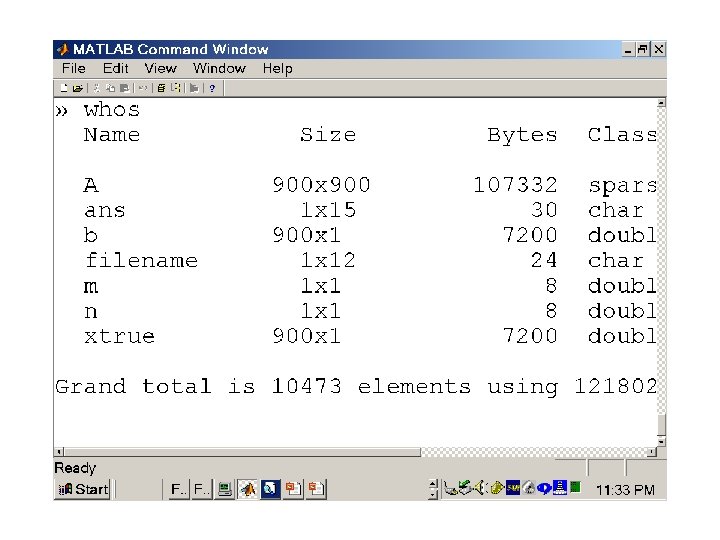The width and height of the screenshot is (720, 540).
Task: Click the Bytes column header
Action: [522, 135]
